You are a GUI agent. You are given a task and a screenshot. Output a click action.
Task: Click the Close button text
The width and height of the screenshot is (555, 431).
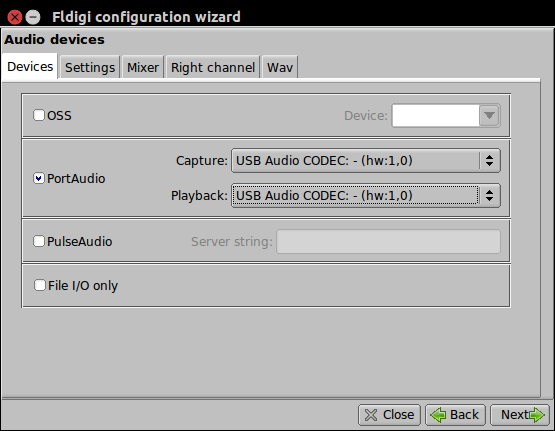click(x=398, y=415)
